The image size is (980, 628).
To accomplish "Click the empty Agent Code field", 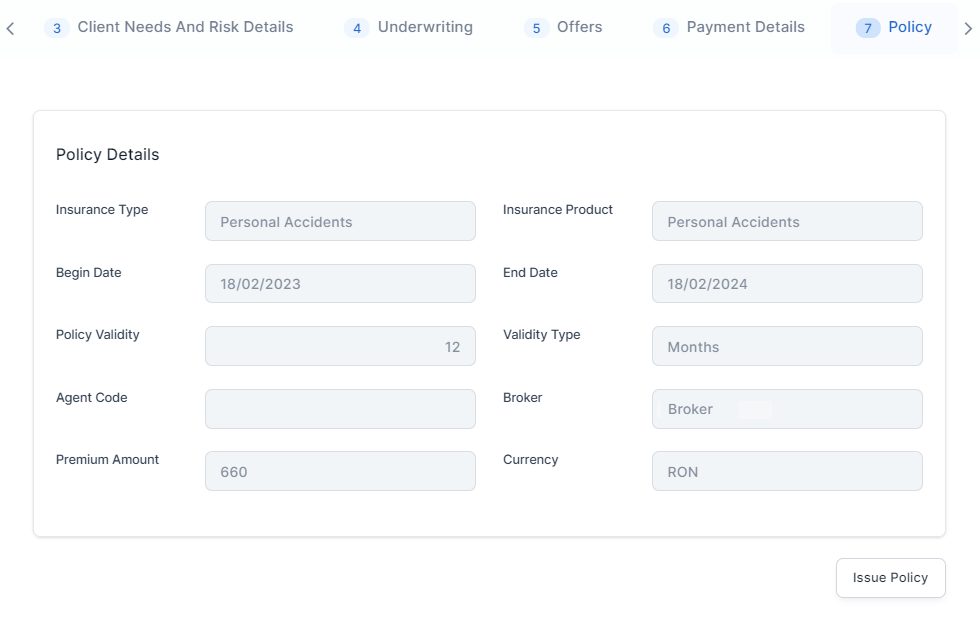I will (x=340, y=409).
